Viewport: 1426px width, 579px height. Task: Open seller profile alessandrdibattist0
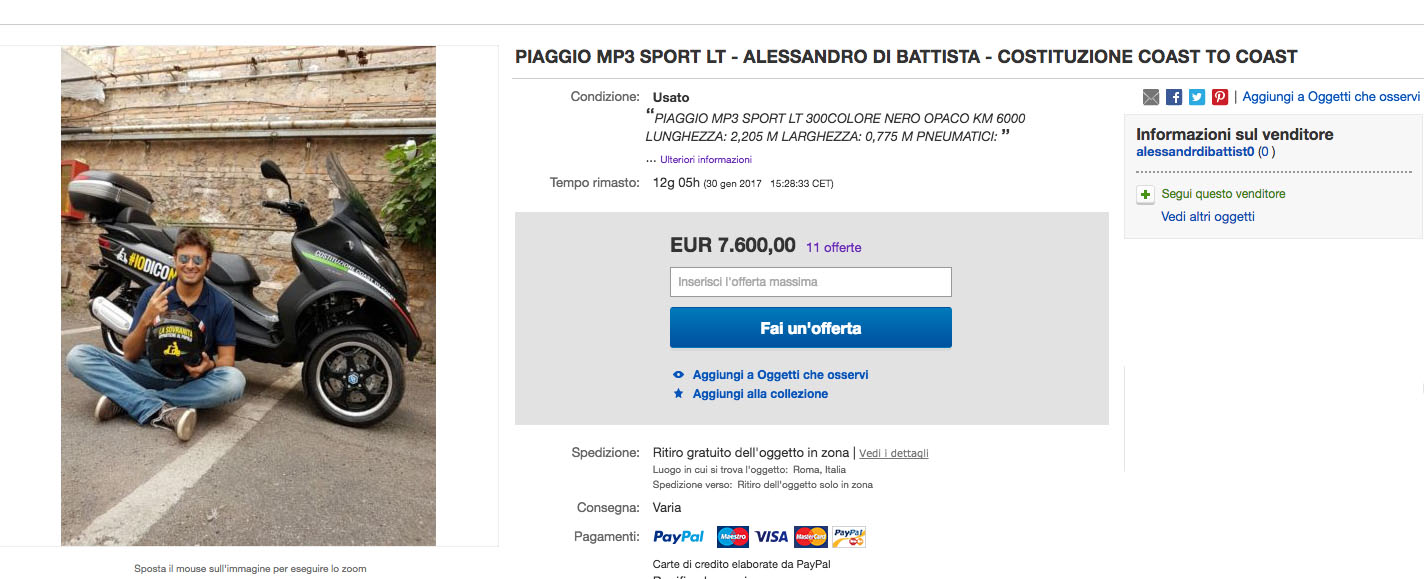tap(1195, 152)
